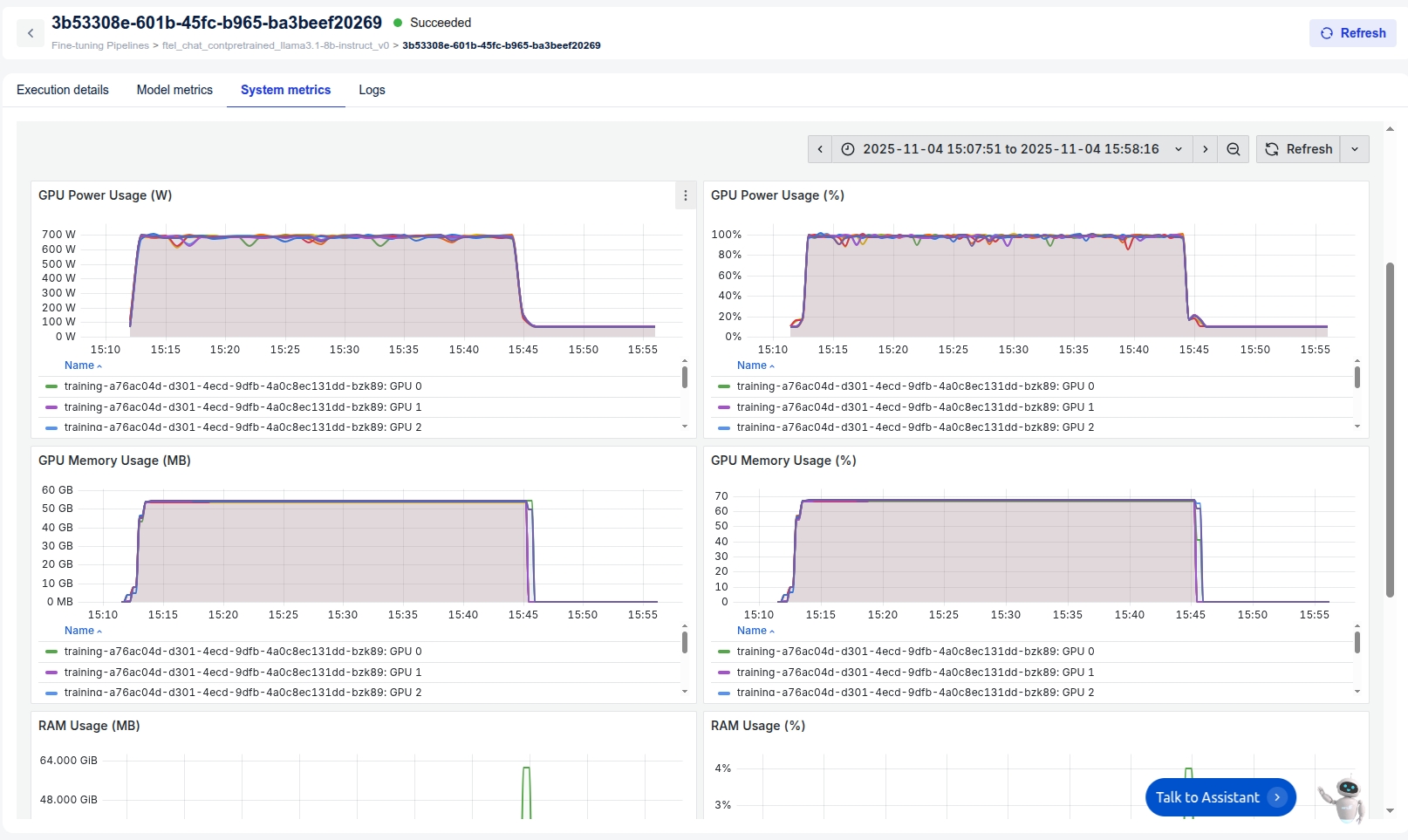Open the time range picker dropdown
This screenshot has height=840, width=1408.
point(1012,149)
